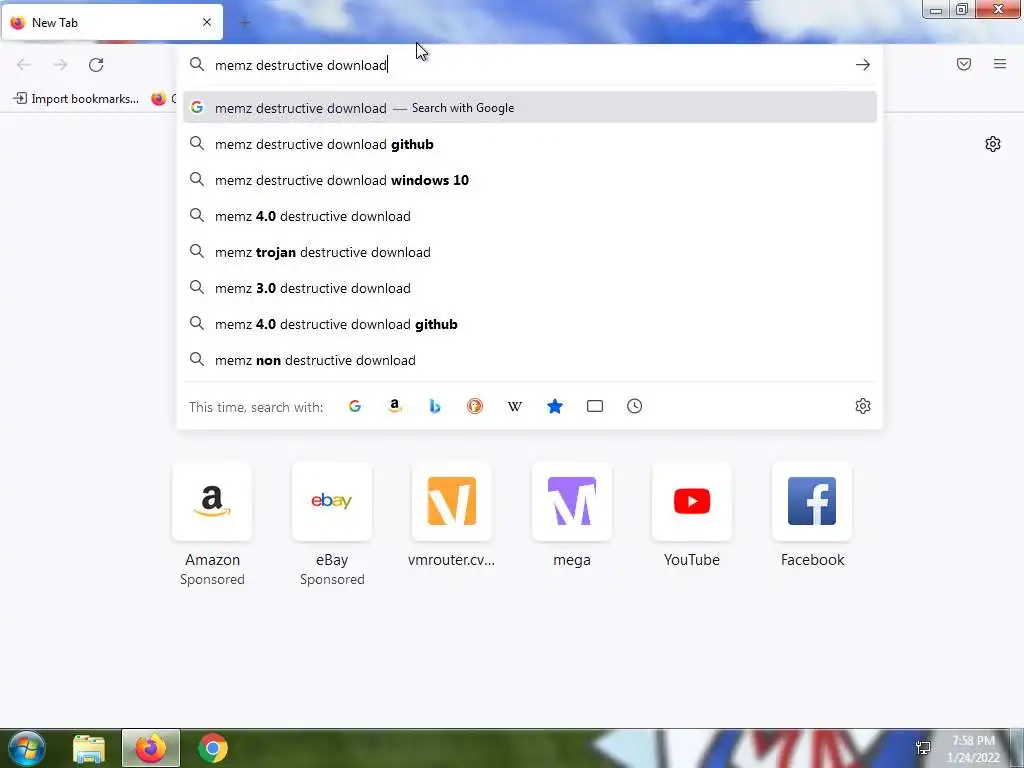Open new tab page personalize gear
Image resolution: width=1024 pixels, height=768 pixels.
[x=993, y=144]
